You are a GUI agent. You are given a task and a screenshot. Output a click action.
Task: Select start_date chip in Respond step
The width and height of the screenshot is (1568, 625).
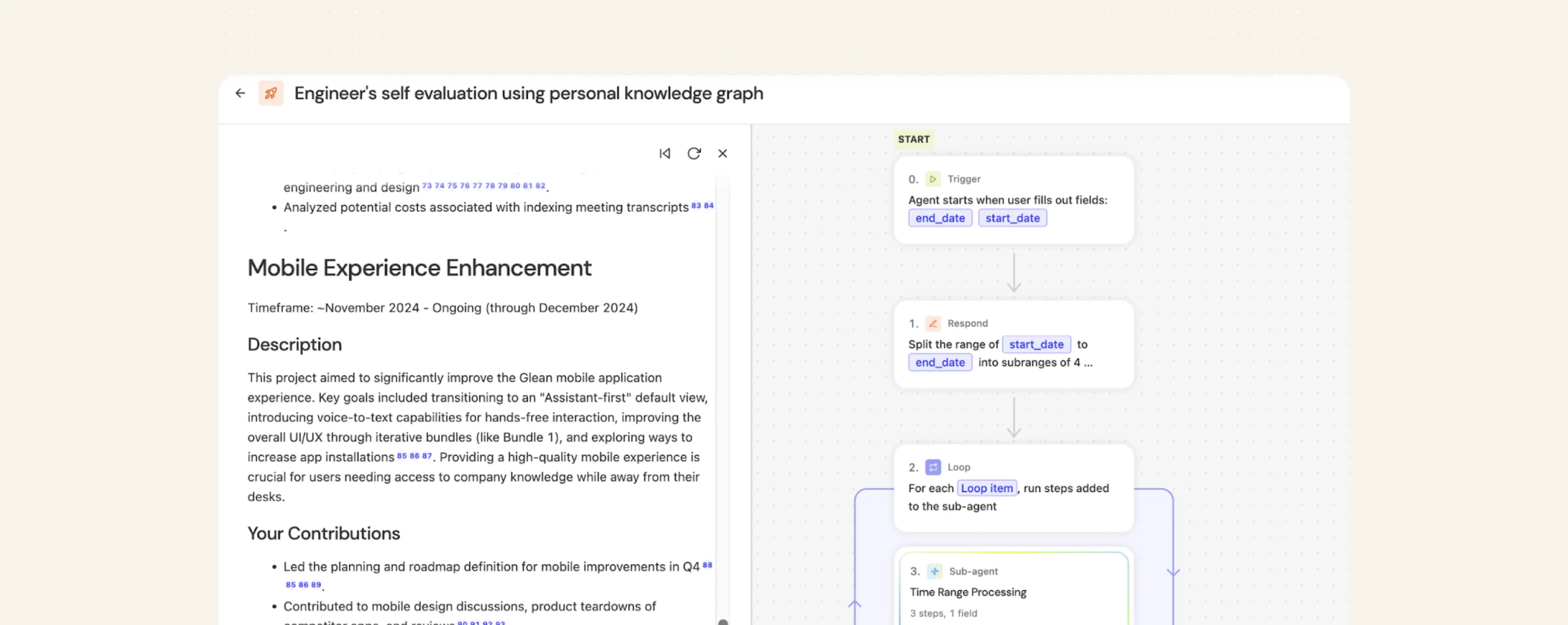(1036, 344)
